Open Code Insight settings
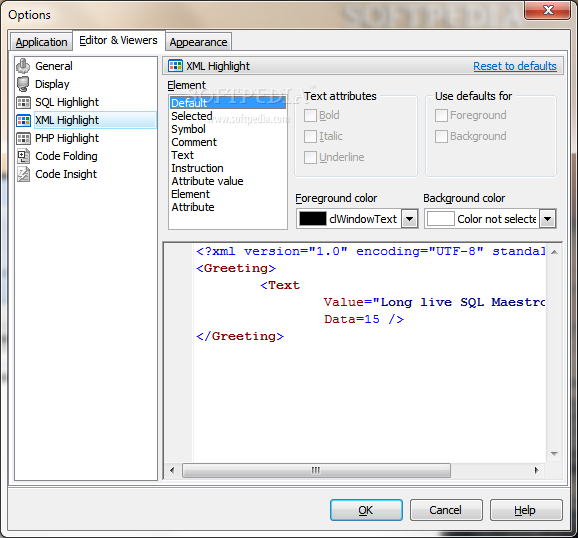The width and height of the screenshot is (578, 538). click(66, 174)
